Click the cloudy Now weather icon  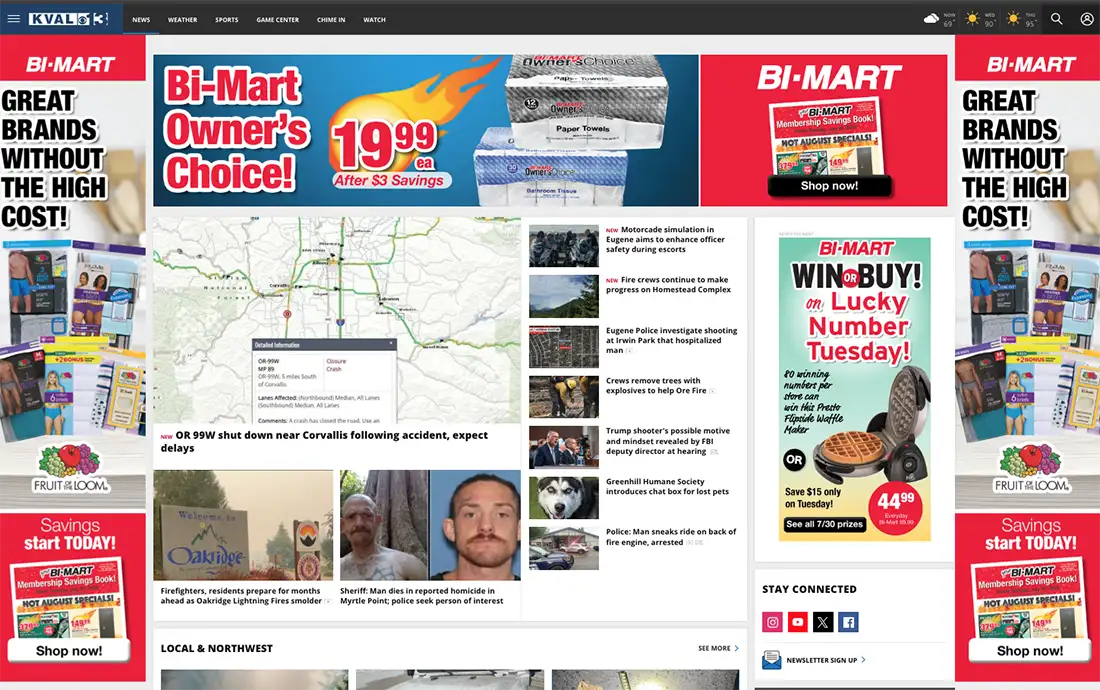click(931, 19)
